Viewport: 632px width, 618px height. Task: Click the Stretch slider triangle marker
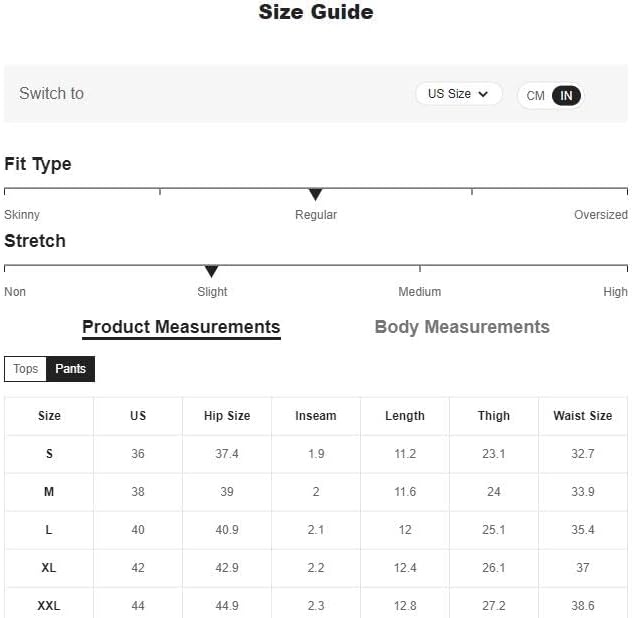(211, 271)
